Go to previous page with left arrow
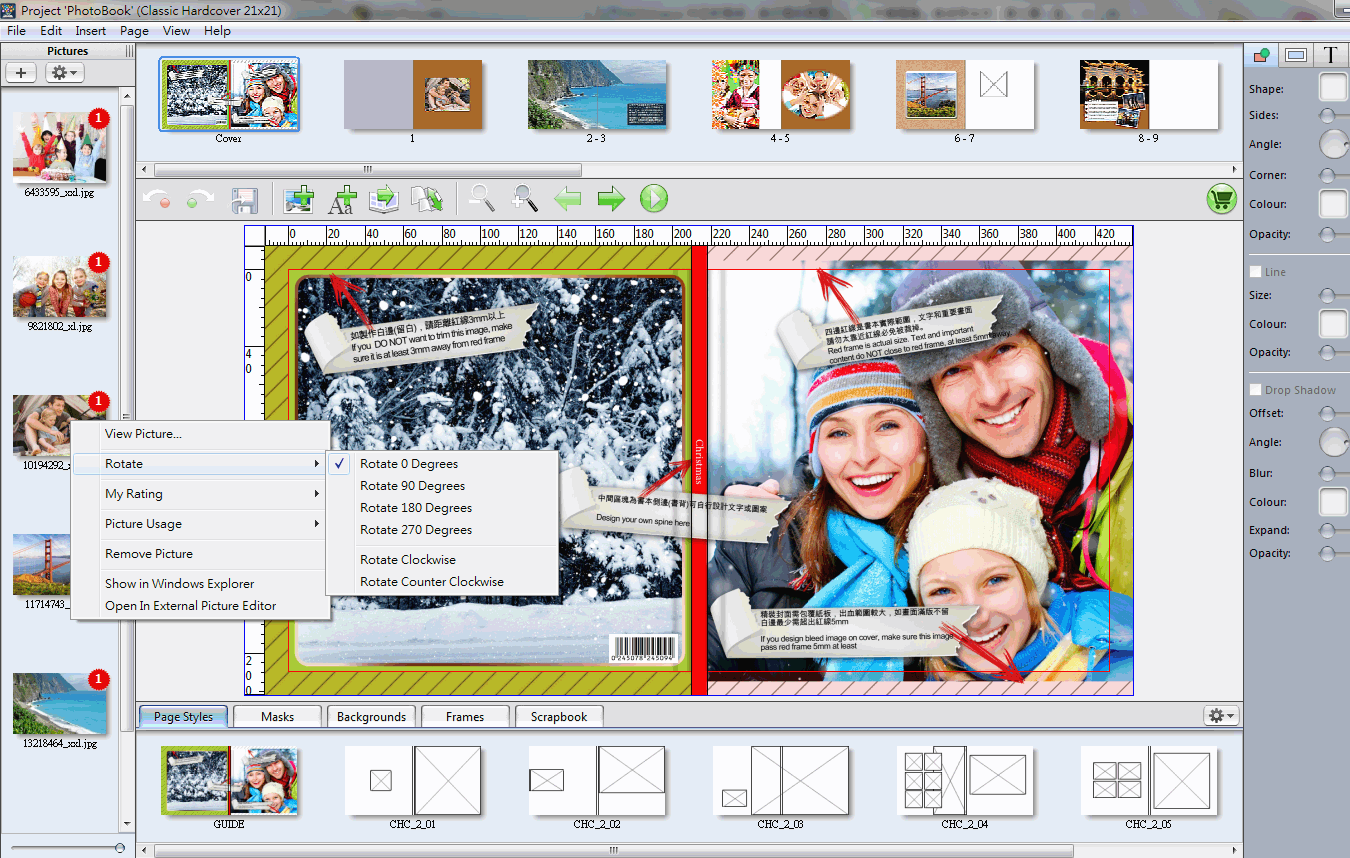1350x858 pixels. coord(568,199)
